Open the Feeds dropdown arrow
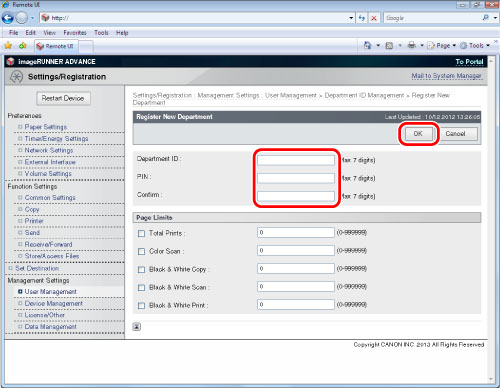The image size is (500, 388). 400,45
